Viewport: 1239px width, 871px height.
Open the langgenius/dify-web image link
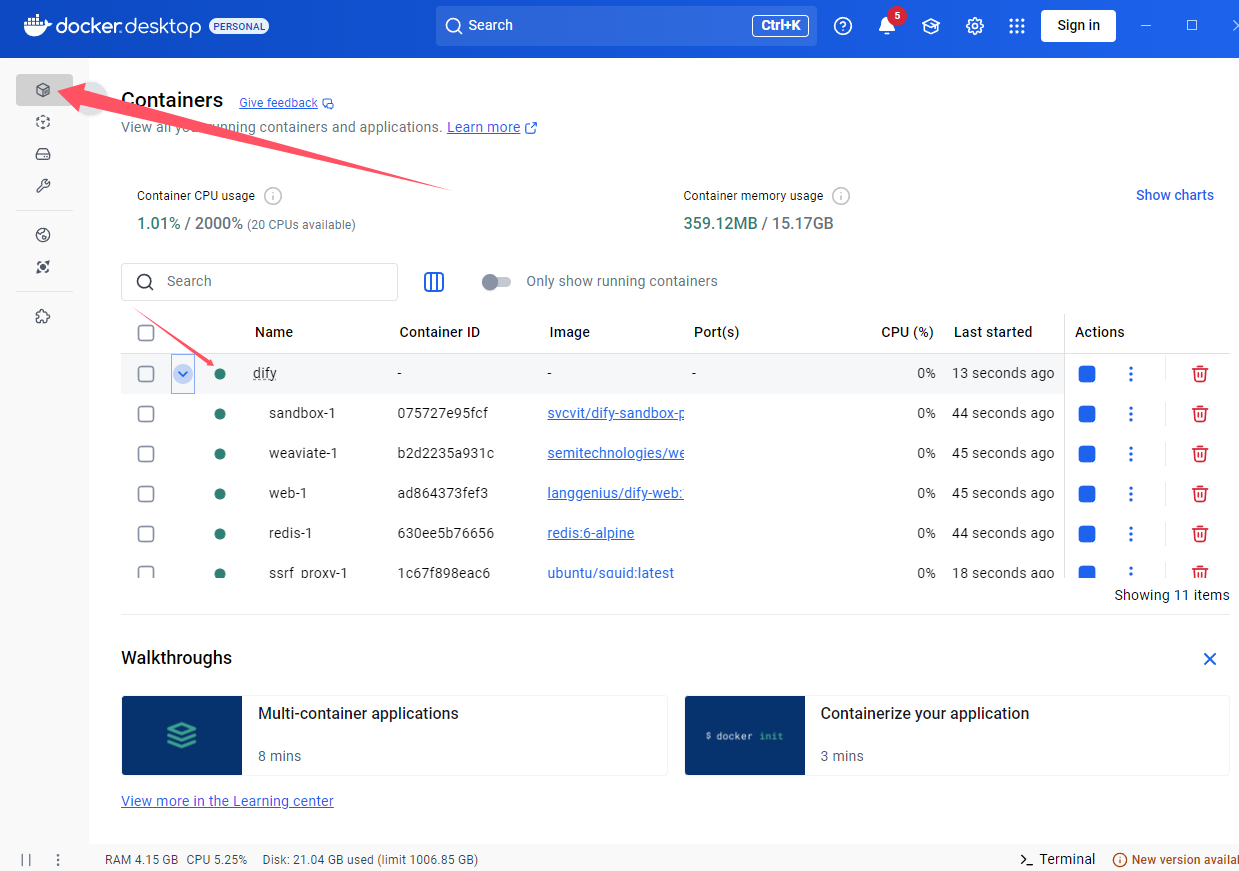click(x=615, y=494)
